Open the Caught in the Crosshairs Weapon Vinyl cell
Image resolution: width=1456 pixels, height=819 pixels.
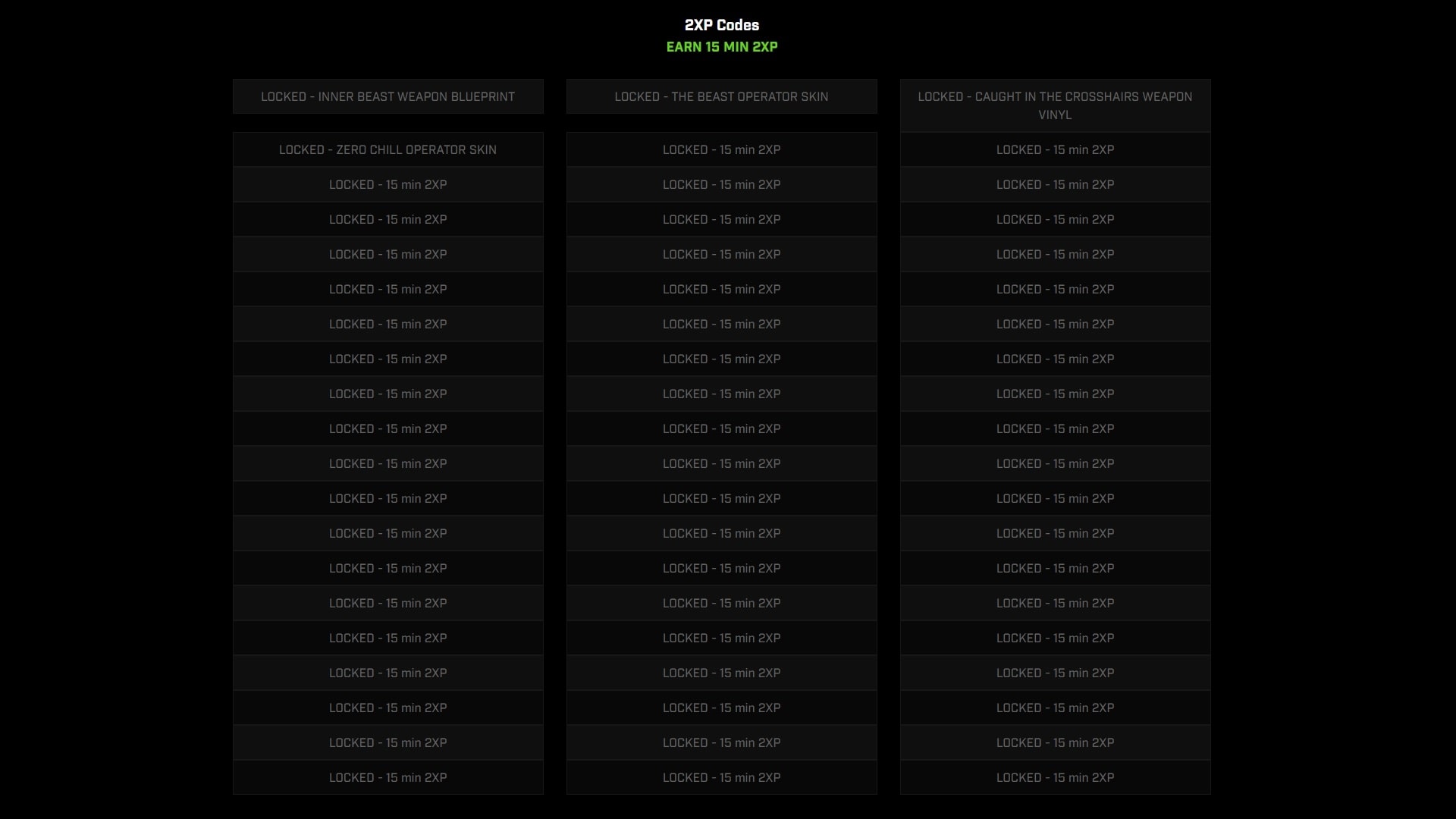click(1055, 105)
